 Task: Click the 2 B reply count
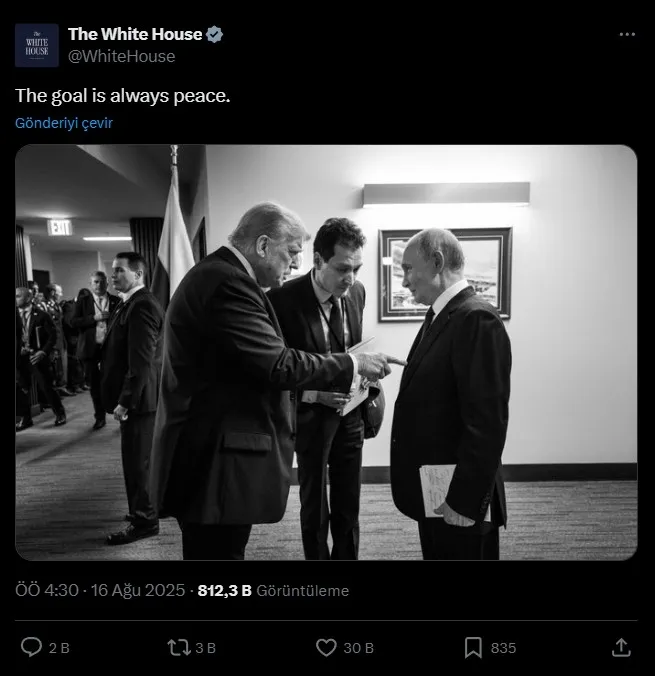point(59,648)
